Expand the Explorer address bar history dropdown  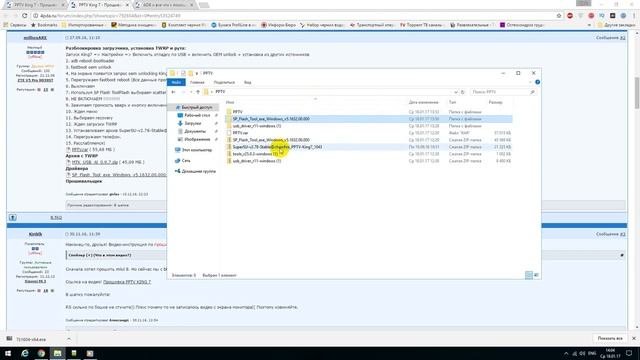(x=456, y=92)
